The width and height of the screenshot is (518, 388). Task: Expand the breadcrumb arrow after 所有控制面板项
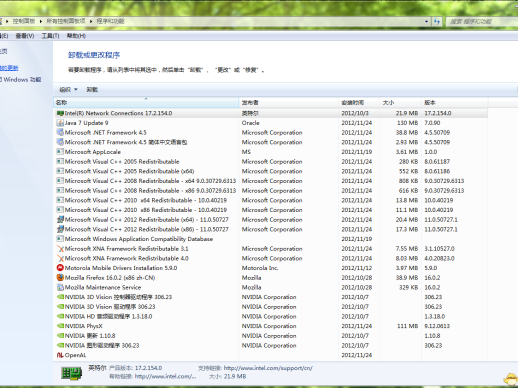pyautogui.click(x=91, y=21)
